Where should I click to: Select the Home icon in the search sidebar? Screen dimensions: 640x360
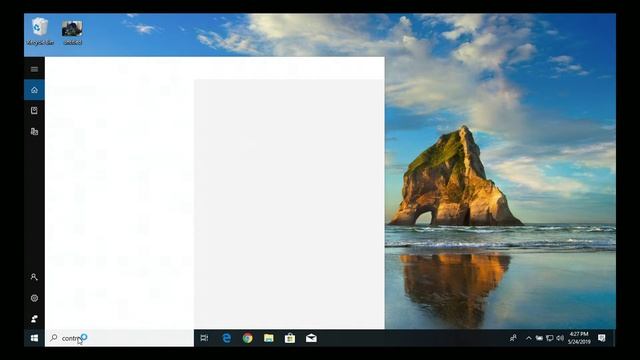click(x=34, y=90)
